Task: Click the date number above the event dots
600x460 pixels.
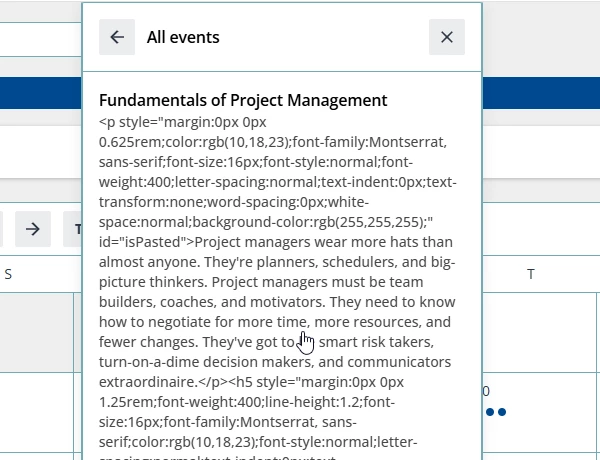Action: point(487,391)
